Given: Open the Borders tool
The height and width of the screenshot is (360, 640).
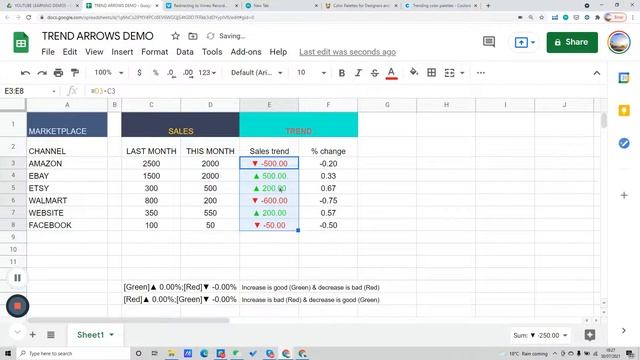Looking at the screenshot, I should point(431,73).
